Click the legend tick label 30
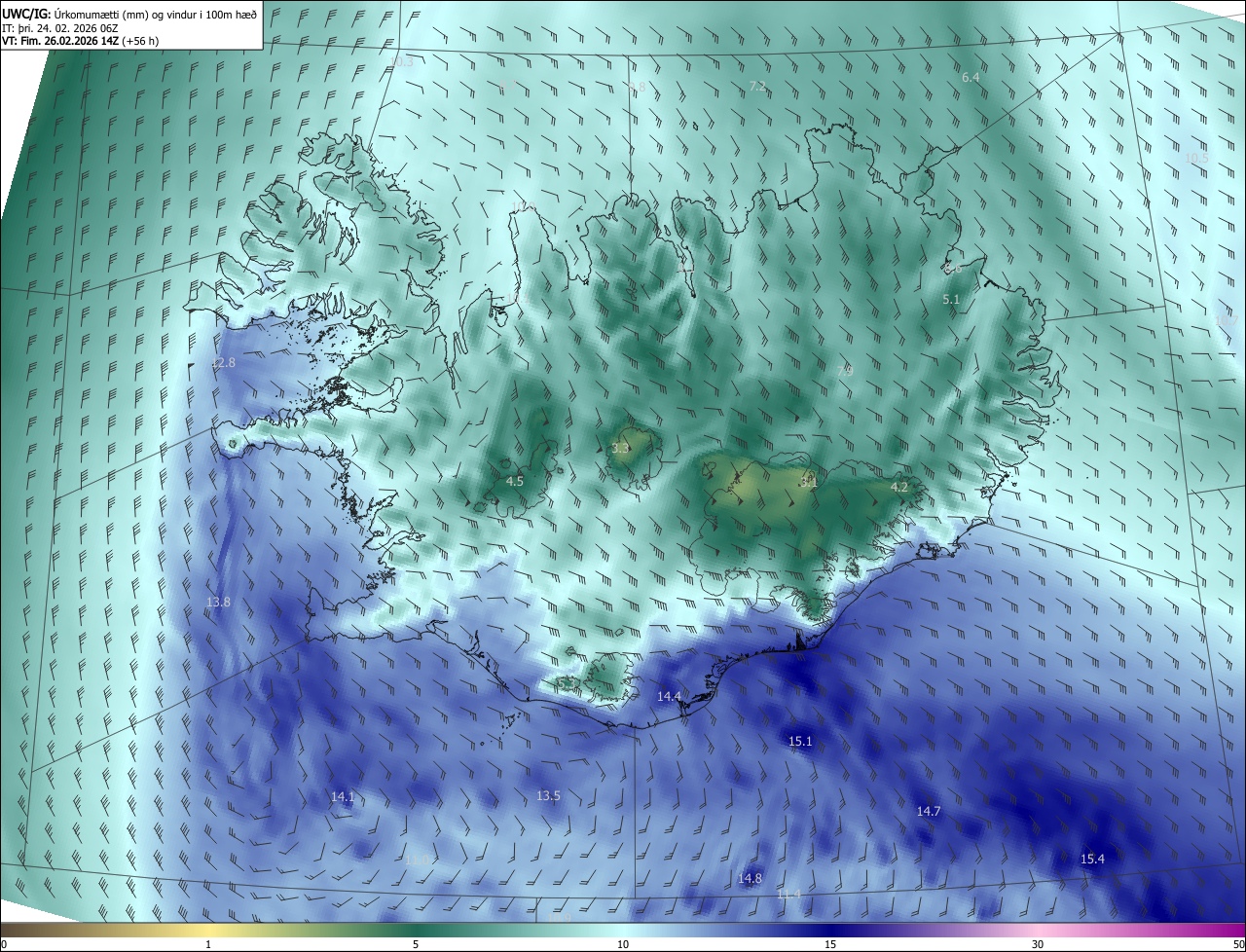The height and width of the screenshot is (952, 1246). coord(1038,945)
